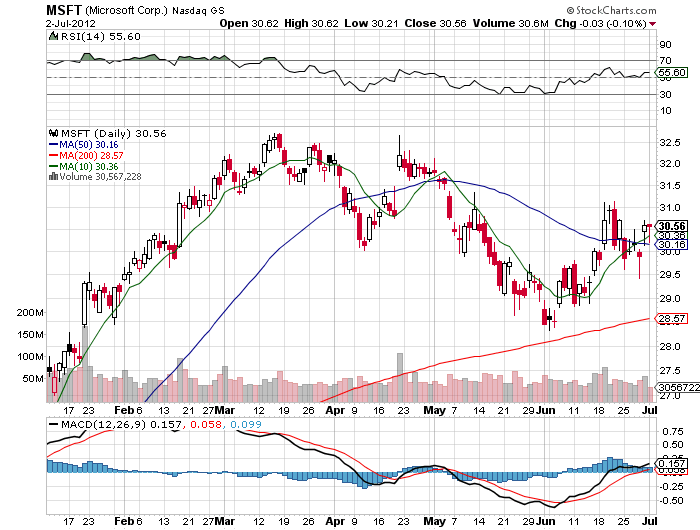Click the RSI value 55.60 in header
The width and height of the screenshot is (700, 530).
[x=125, y=37]
